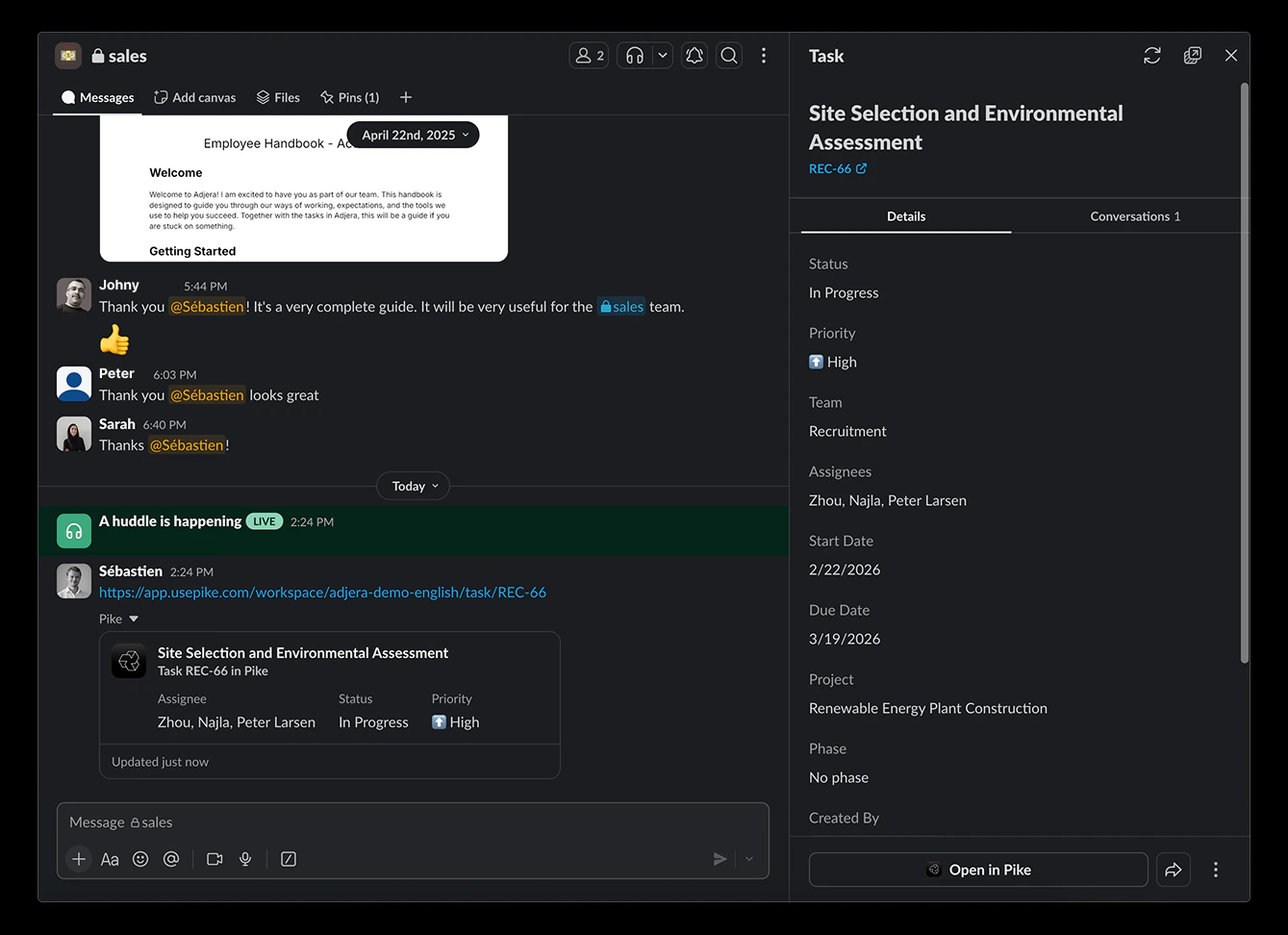
Task: Open the Pins (1) tab
Action: click(x=349, y=97)
